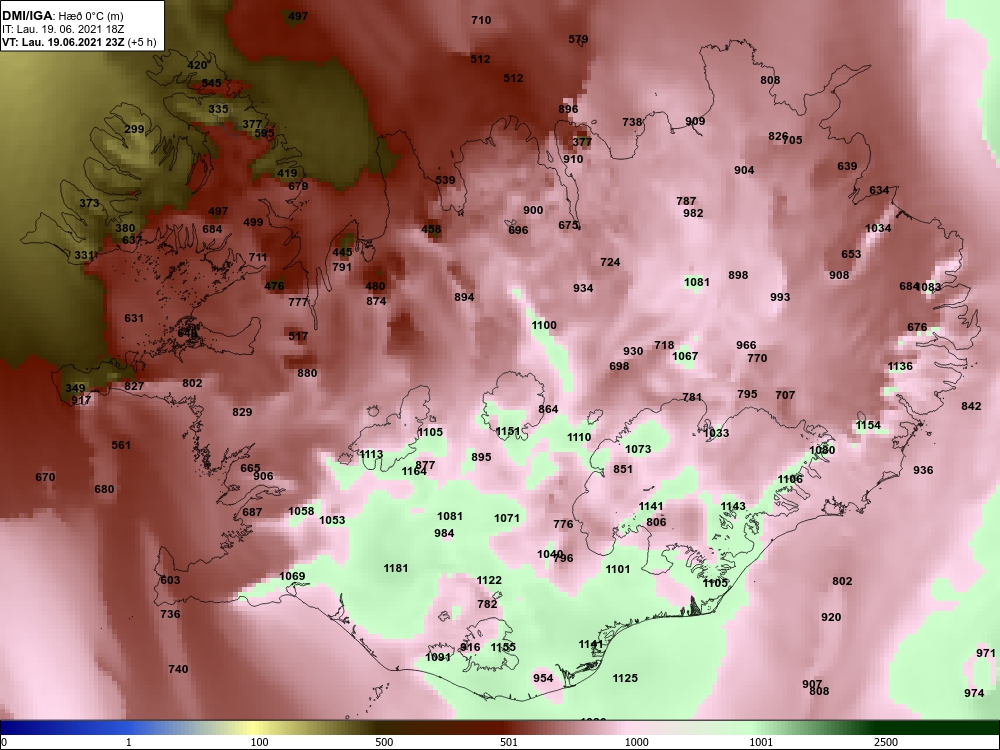Click the 100 label on the color scale

tap(259, 742)
